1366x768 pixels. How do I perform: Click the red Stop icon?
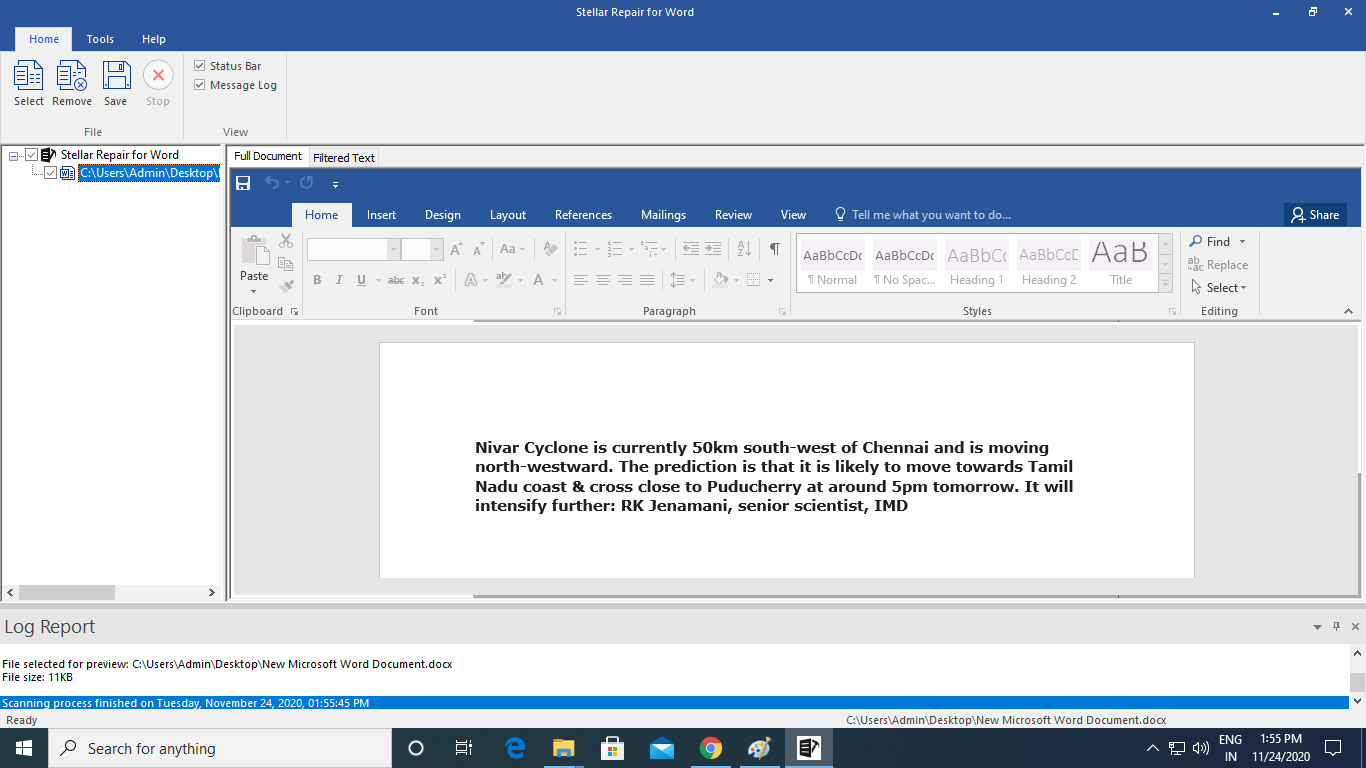158,76
